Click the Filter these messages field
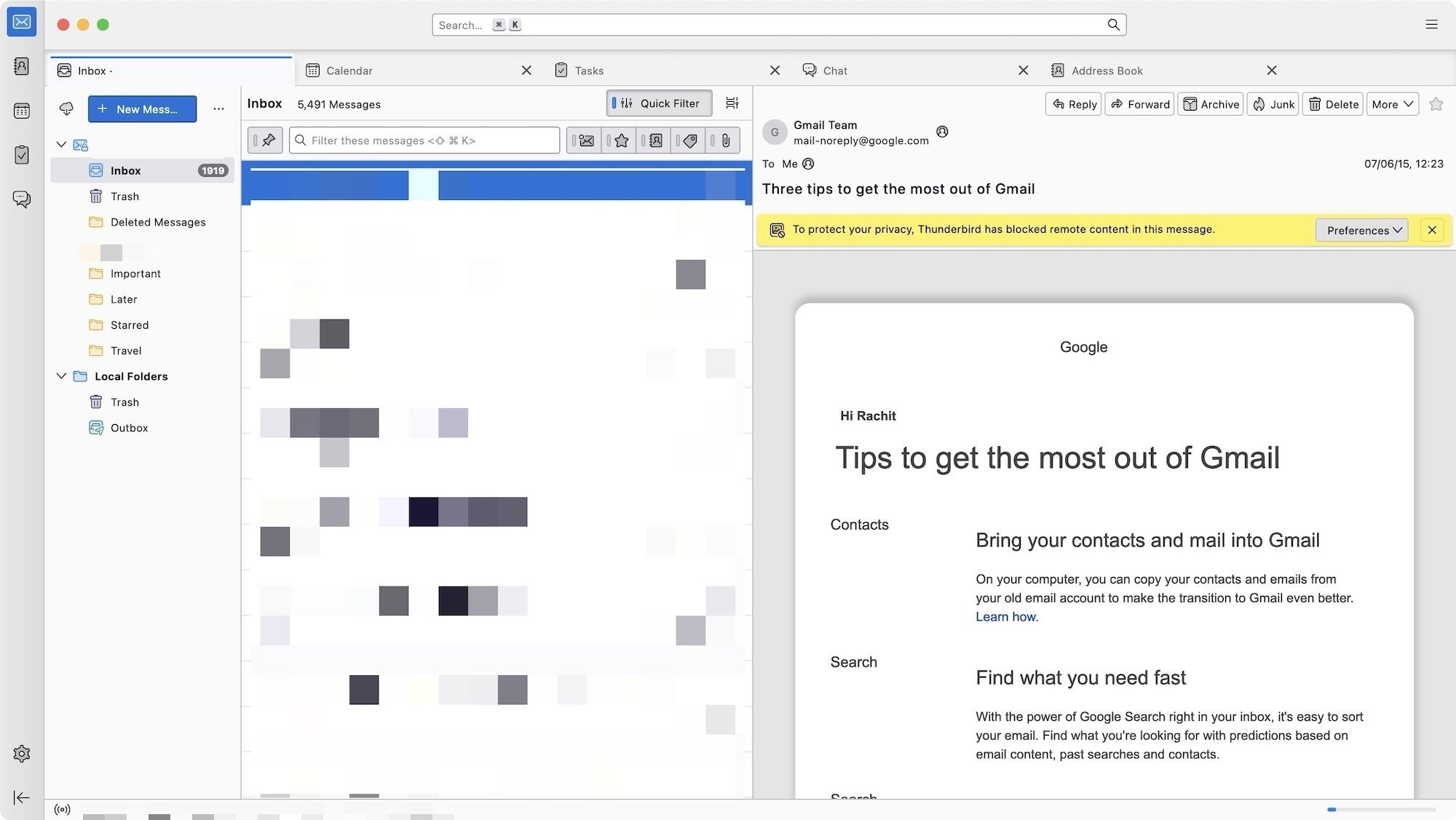This screenshot has width=1456, height=820. [x=430, y=140]
